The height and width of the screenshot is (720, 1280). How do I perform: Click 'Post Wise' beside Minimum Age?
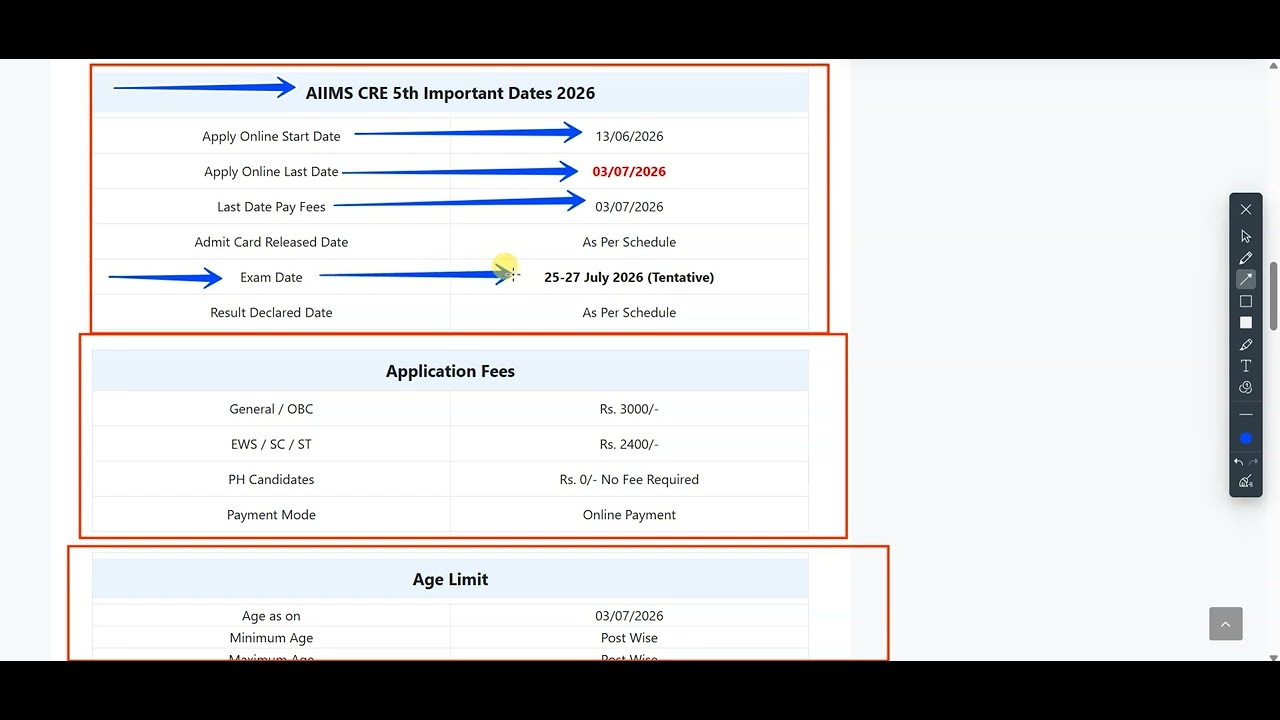[629, 638]
